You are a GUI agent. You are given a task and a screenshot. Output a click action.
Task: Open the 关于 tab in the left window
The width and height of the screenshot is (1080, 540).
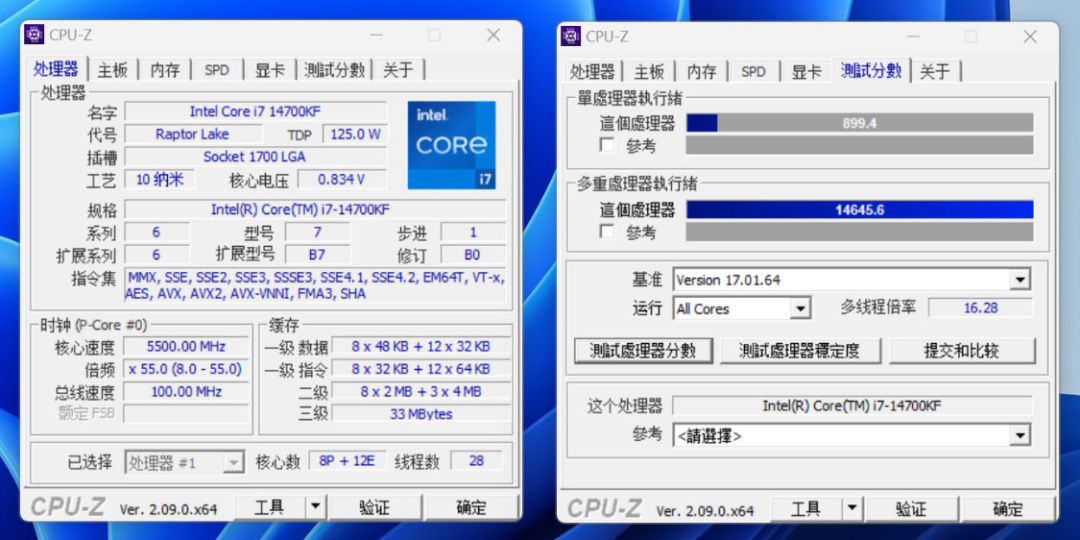point(398,70)
